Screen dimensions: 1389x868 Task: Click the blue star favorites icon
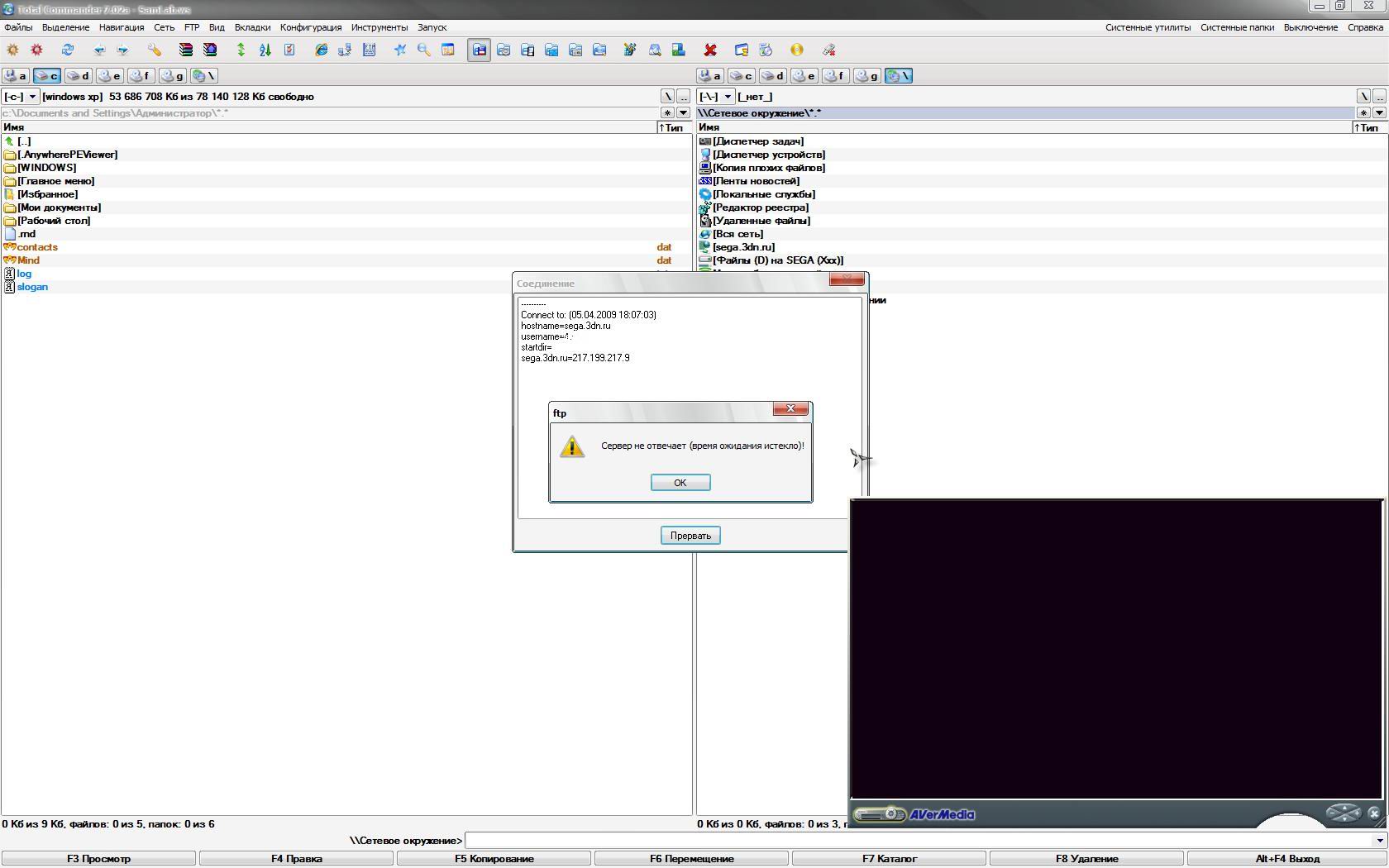(400, 50)
